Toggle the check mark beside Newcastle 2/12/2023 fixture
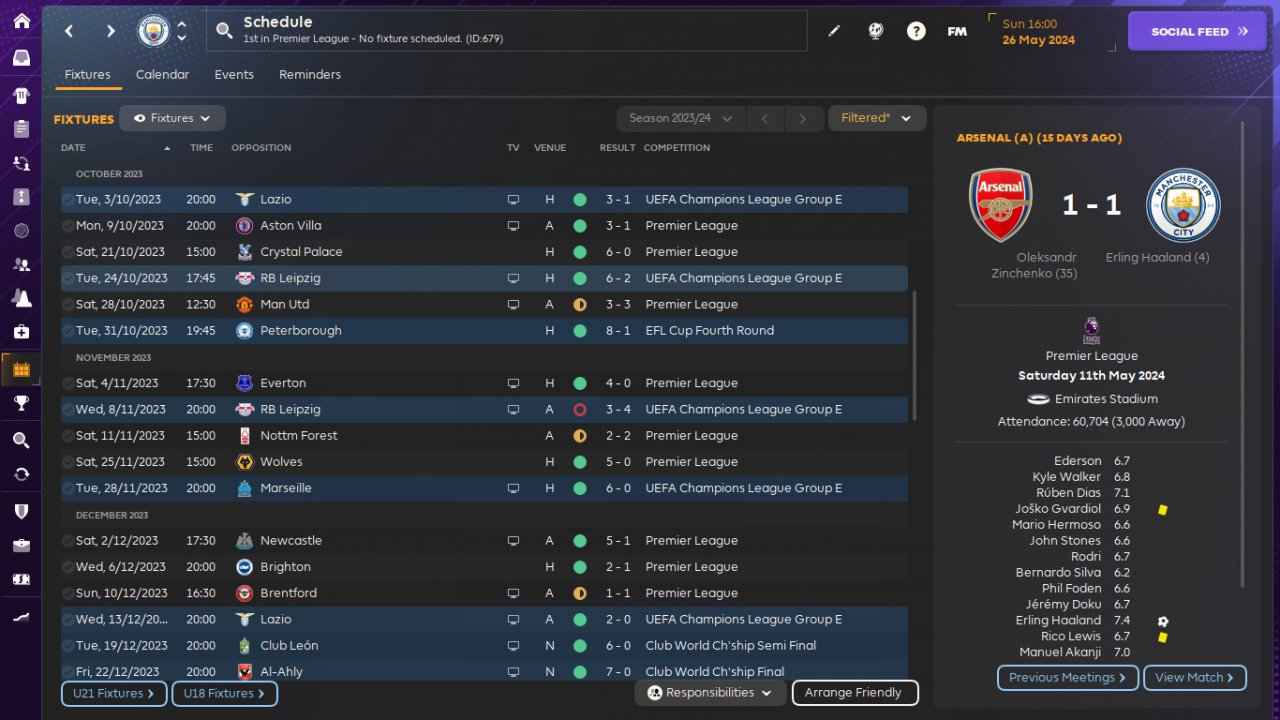Viewport: 1280px width, 720px height. coord(68,541)
